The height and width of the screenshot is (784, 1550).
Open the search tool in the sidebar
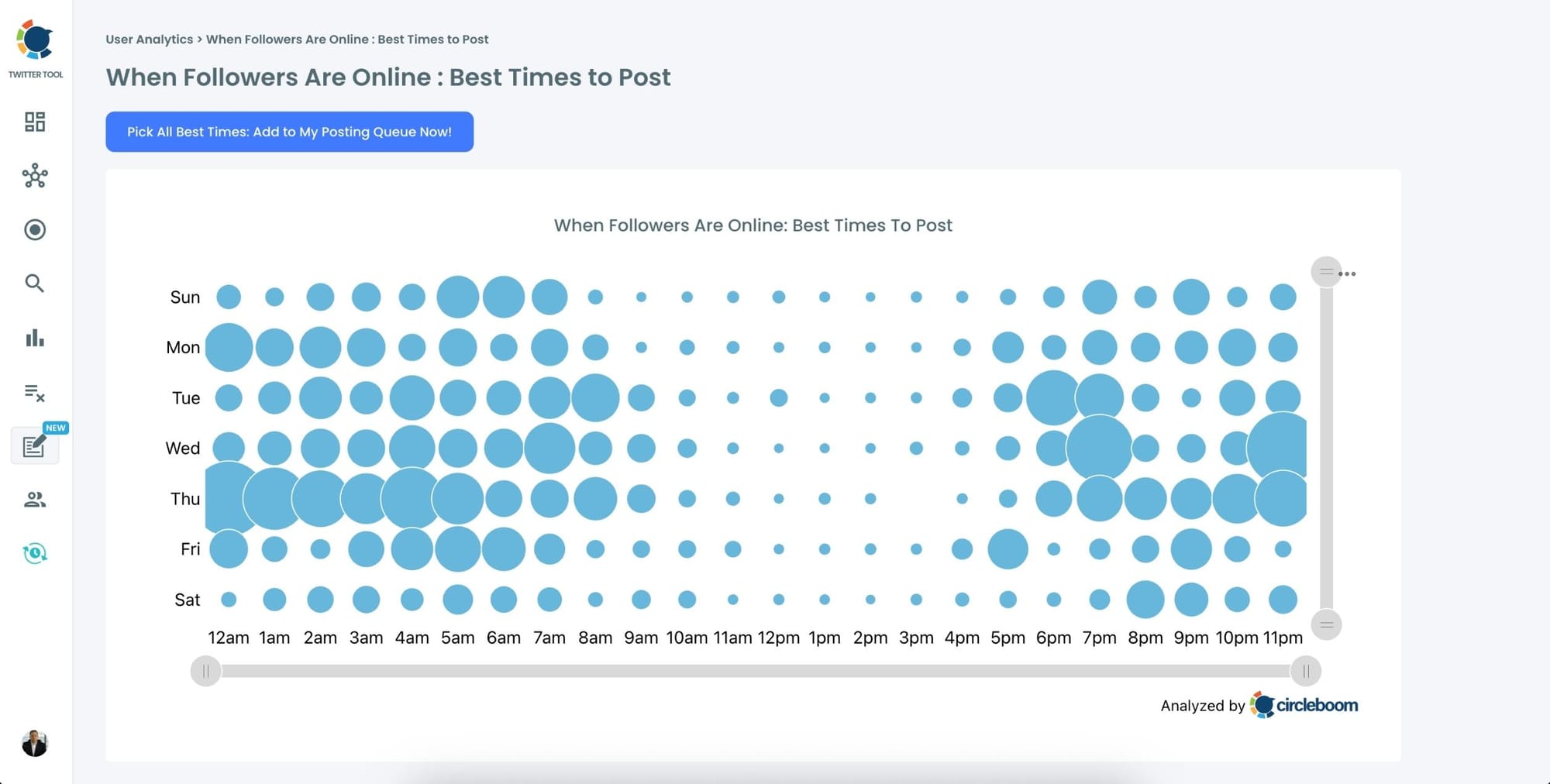click(34, 284)
